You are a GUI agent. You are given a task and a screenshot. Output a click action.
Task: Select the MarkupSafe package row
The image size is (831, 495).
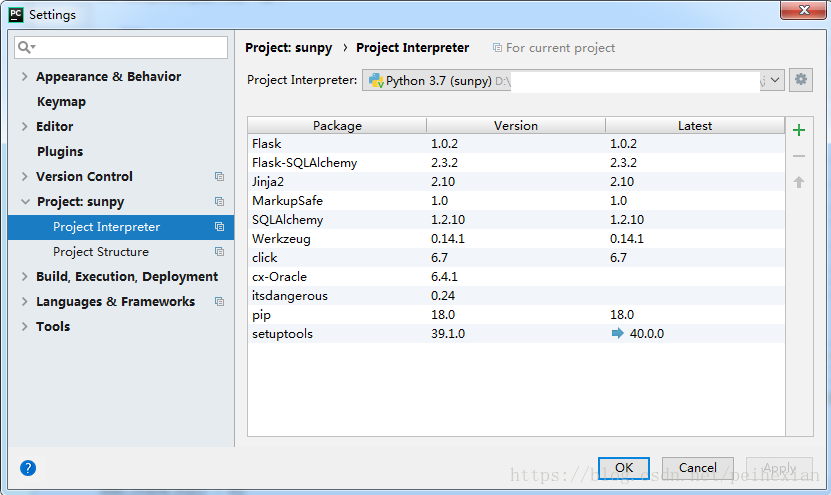(x=516, y=201)
